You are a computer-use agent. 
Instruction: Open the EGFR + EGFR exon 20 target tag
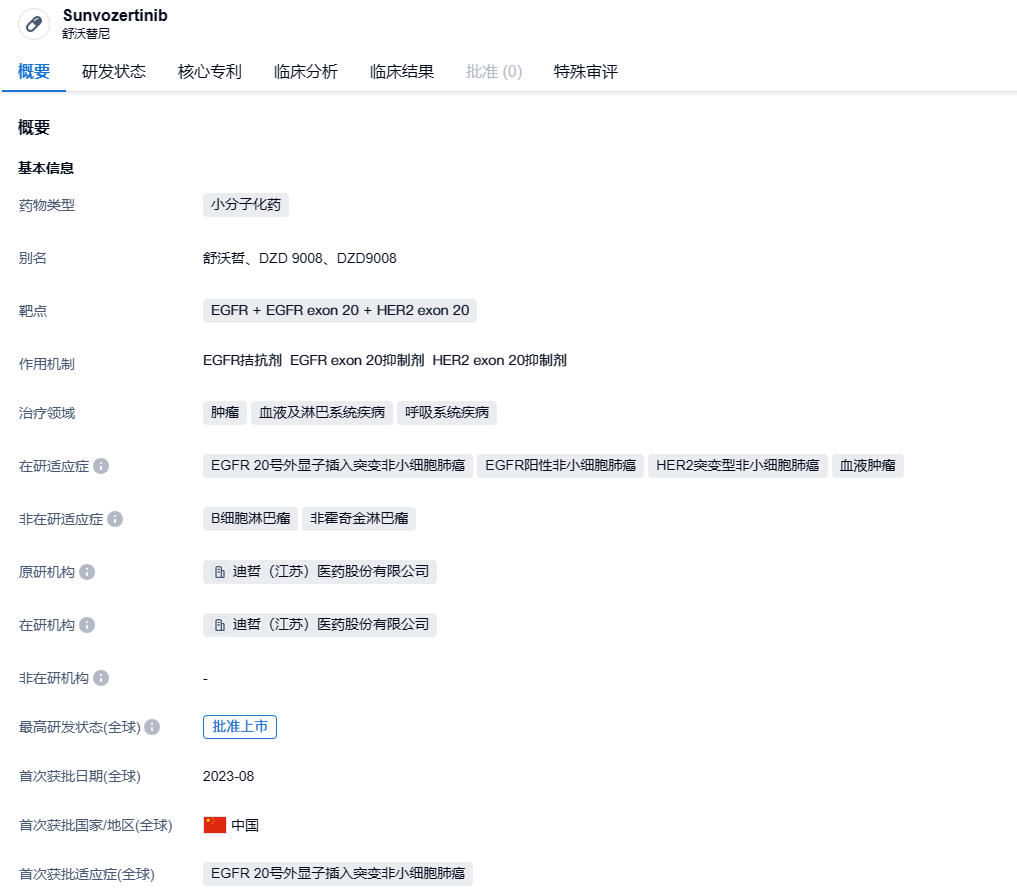pos(340,311)
